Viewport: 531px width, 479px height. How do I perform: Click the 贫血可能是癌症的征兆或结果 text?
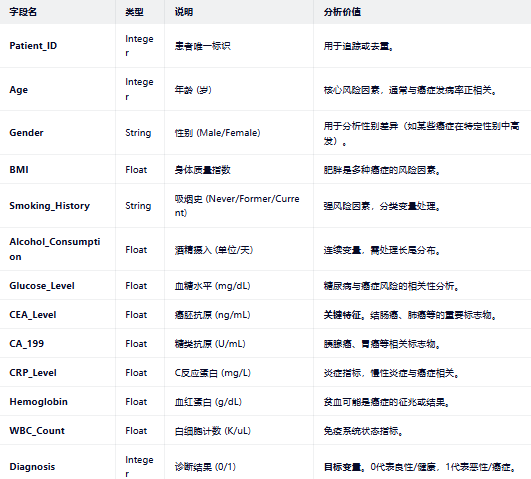tap(387, 402)
